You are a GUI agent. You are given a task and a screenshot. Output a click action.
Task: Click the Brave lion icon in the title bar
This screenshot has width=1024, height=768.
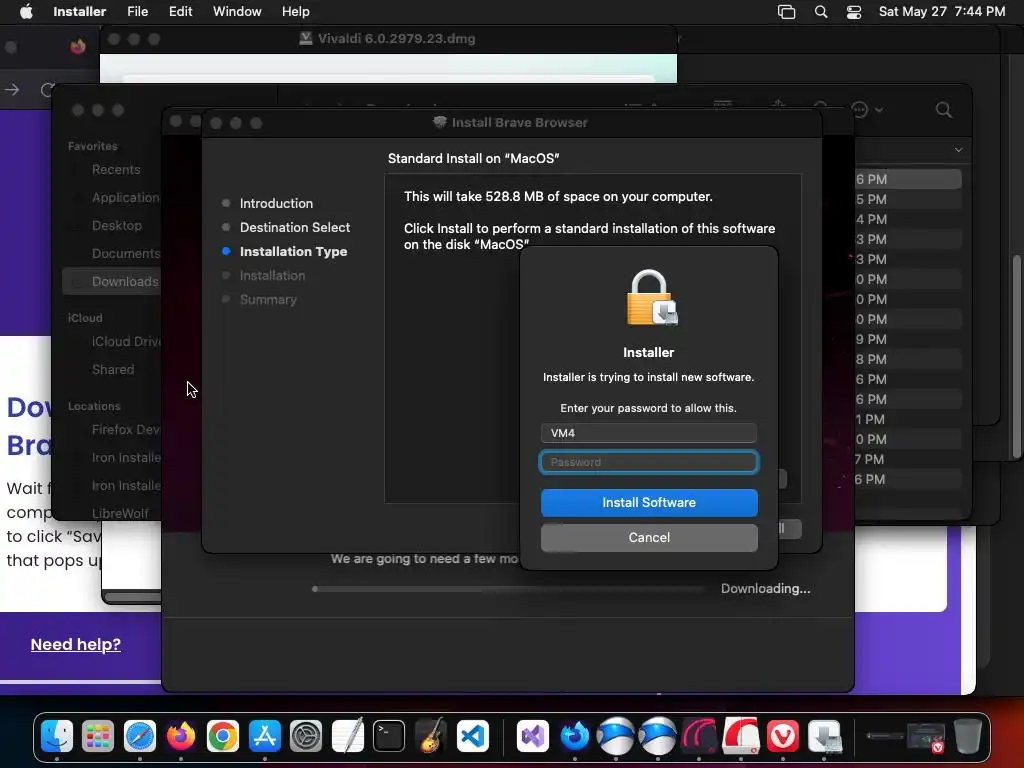440,122
